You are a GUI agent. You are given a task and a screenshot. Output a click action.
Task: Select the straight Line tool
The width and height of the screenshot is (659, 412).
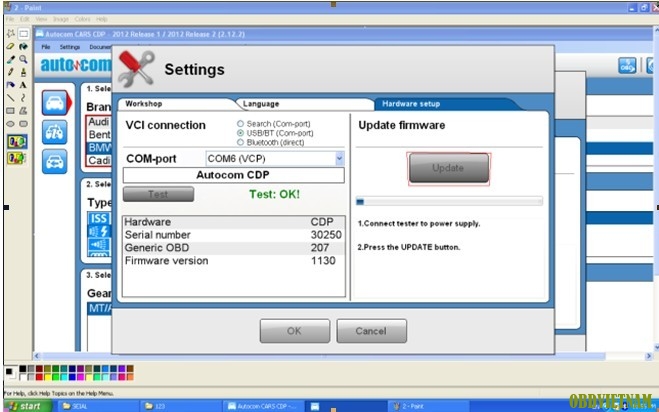(11, 98)
